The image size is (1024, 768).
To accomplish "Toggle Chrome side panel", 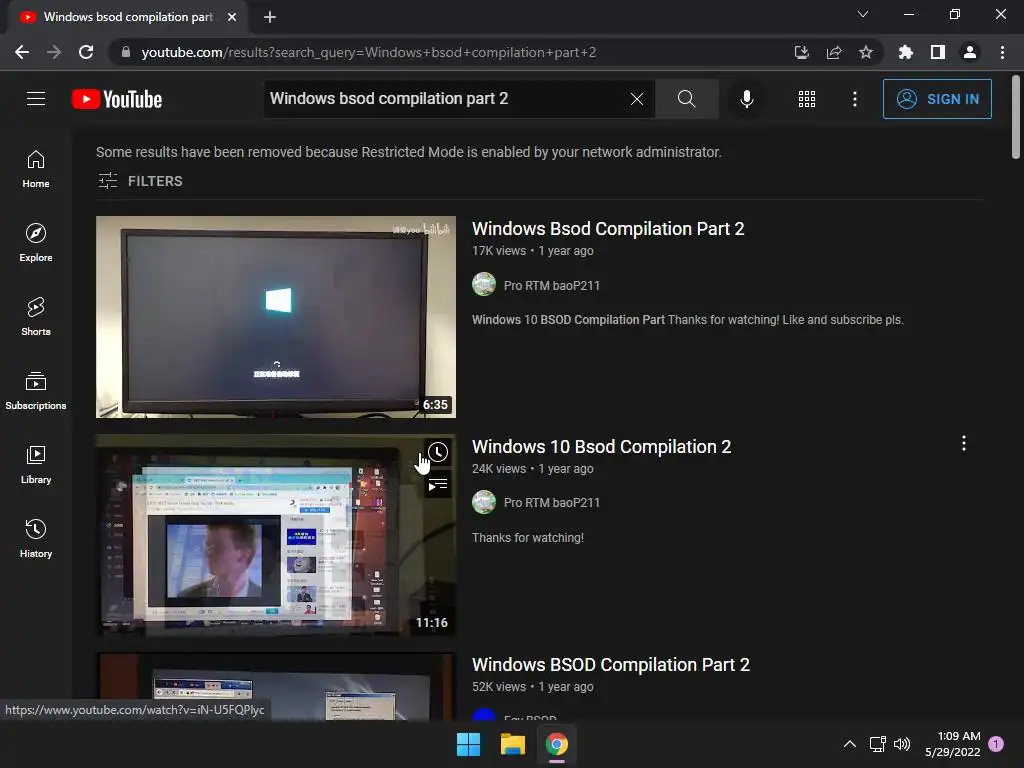I will pos(937,52).
